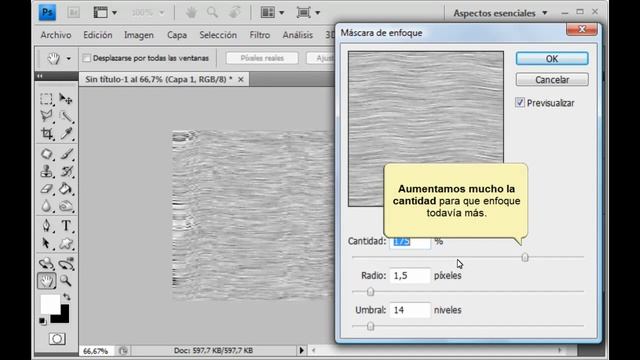640x360 pixels.
Task: Adjust the Cantidad slider handle
Action: (x=525, y=257)
